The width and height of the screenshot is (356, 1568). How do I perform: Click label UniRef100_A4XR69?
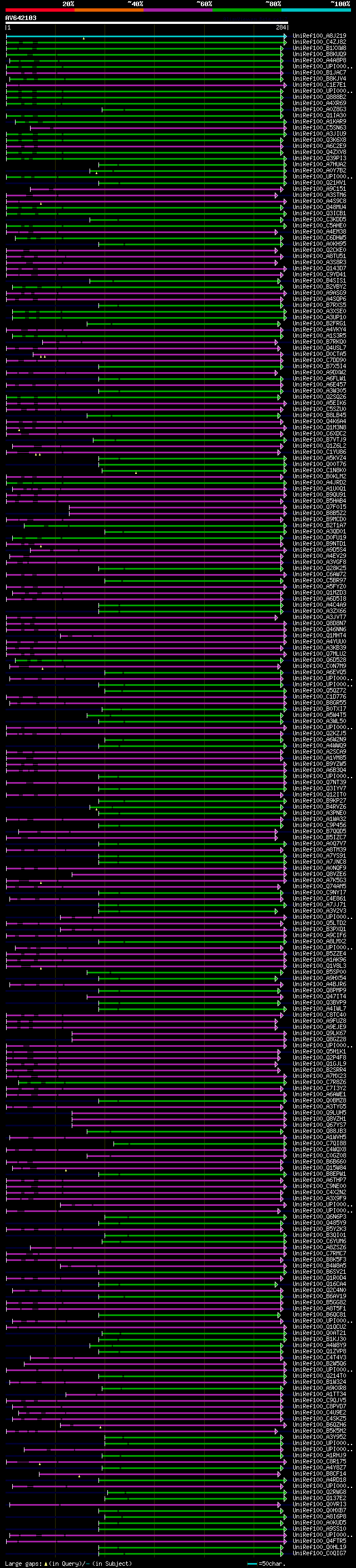[319, 103]
